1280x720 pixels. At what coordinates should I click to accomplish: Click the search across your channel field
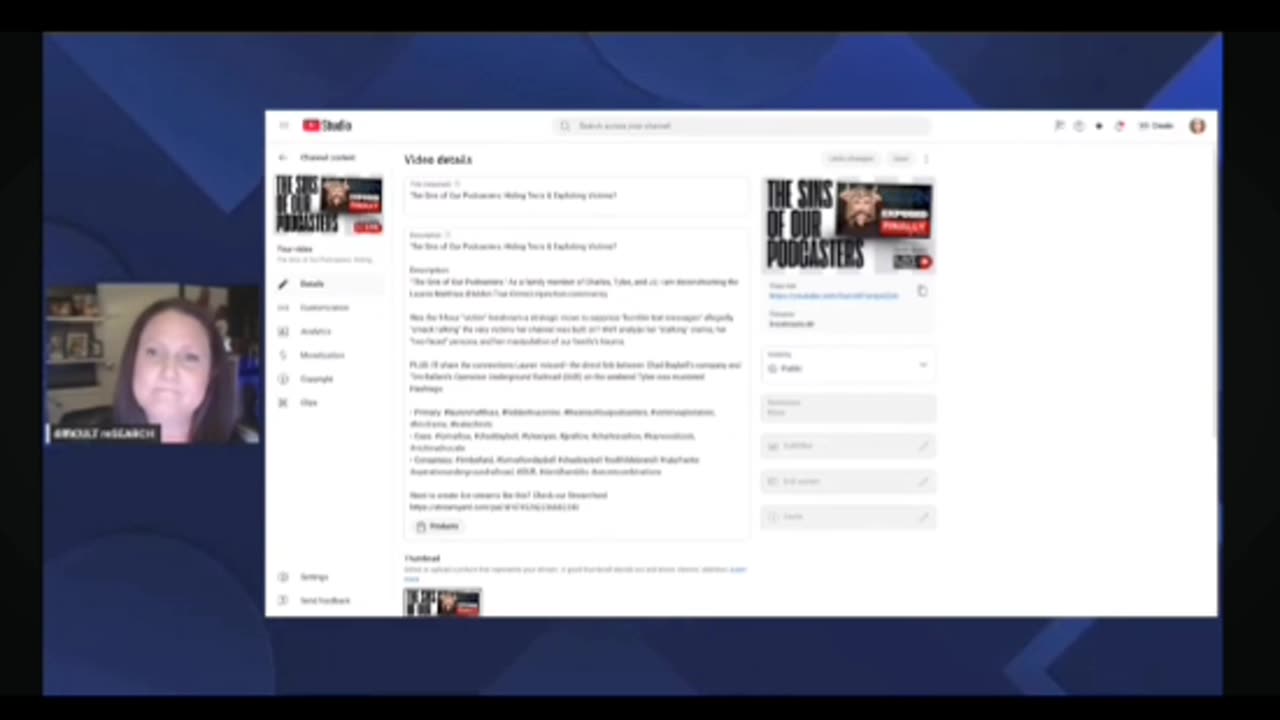(x=742, y=126)
